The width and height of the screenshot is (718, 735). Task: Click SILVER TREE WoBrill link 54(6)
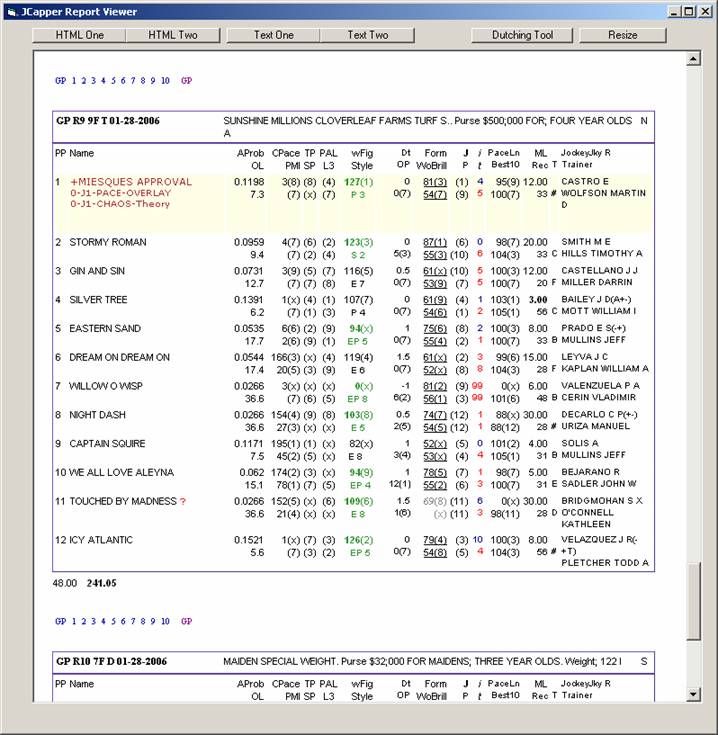point(435,312)
